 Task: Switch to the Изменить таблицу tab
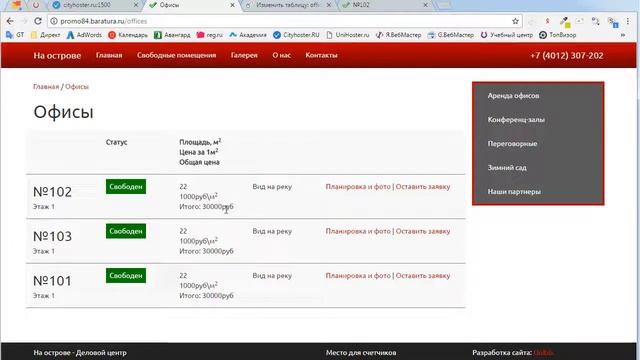288,5
